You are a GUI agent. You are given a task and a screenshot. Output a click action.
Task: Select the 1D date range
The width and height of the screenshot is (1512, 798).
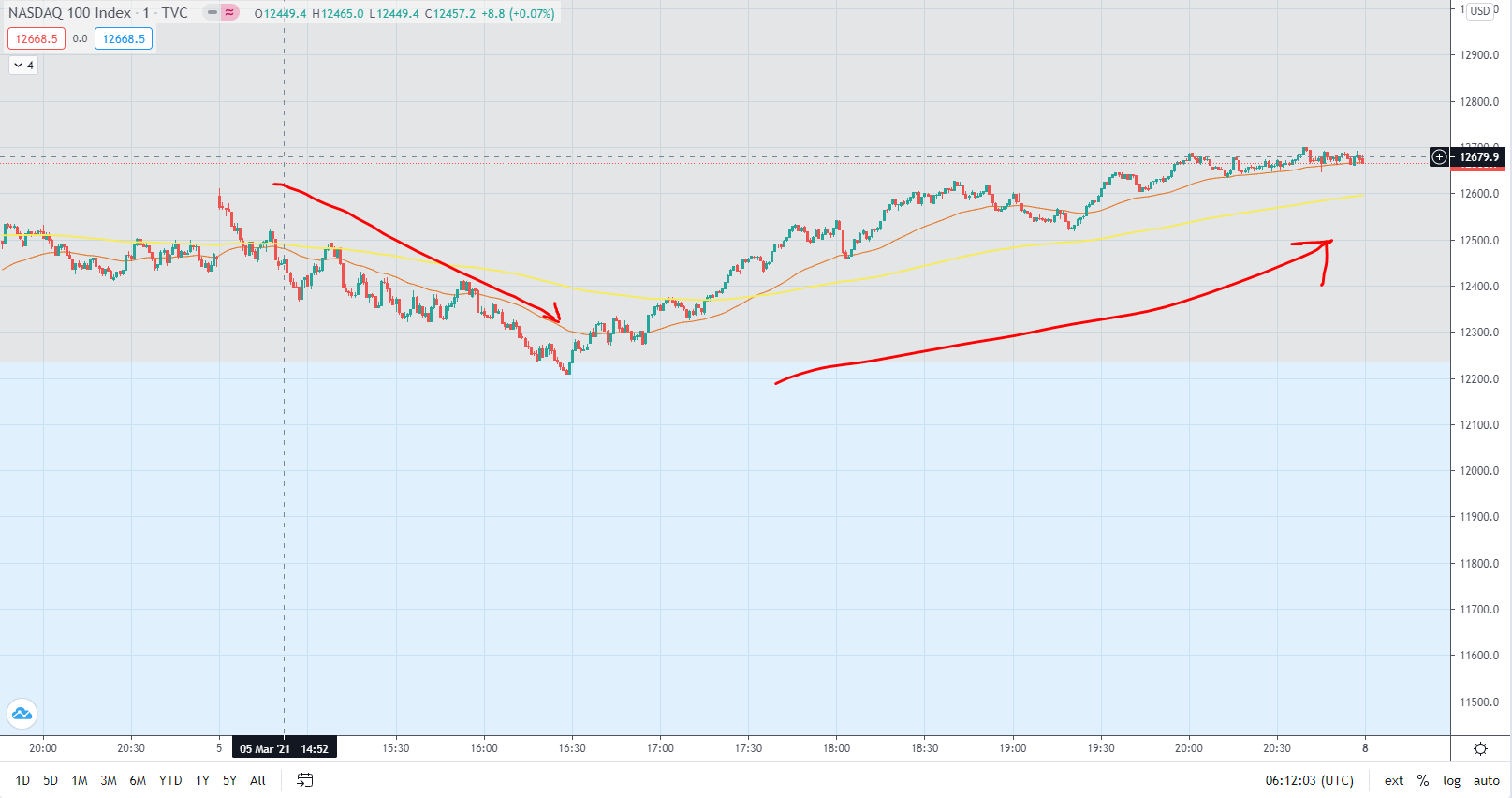[22, 780]
